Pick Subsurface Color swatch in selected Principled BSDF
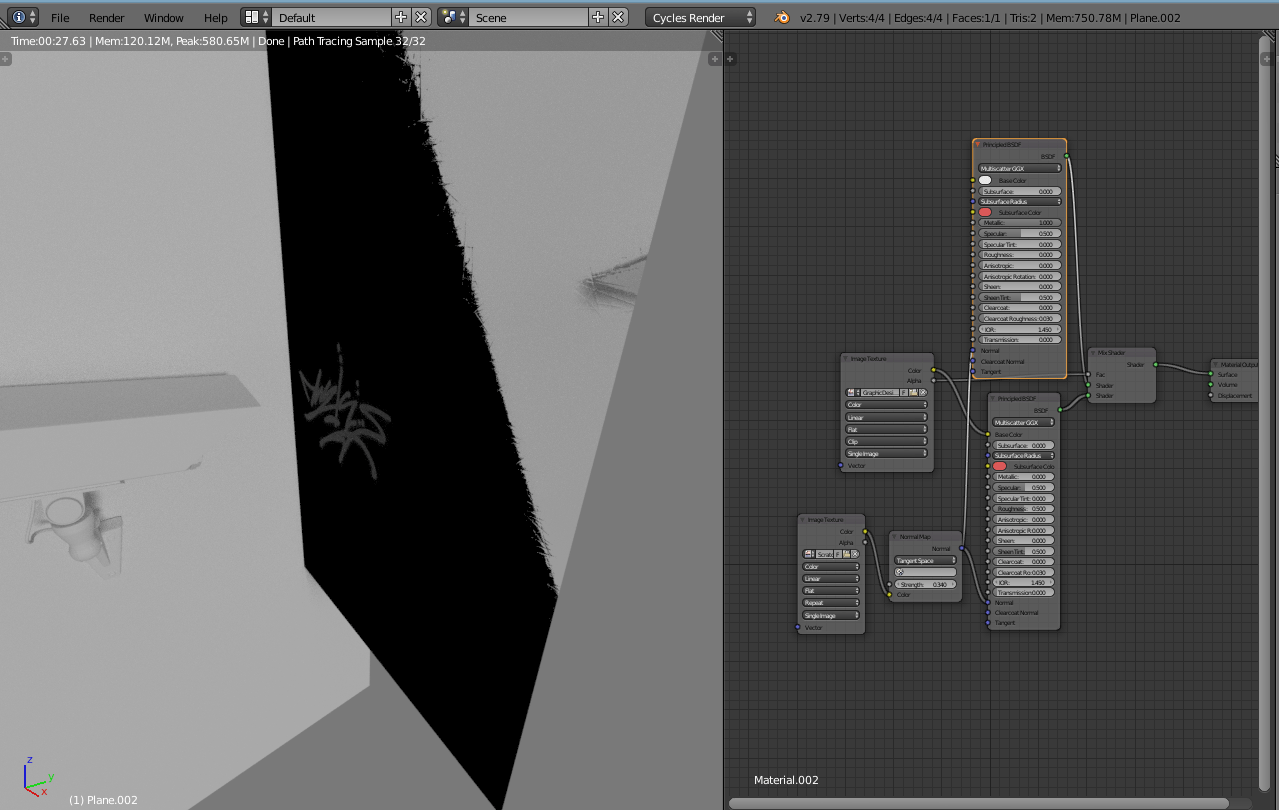 click(x=985, y=212)
